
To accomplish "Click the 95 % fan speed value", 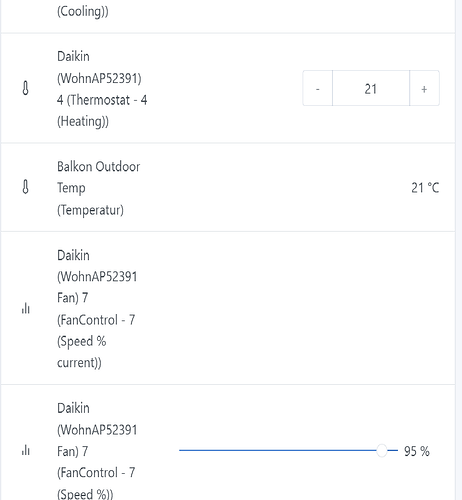I will (417, 451).
